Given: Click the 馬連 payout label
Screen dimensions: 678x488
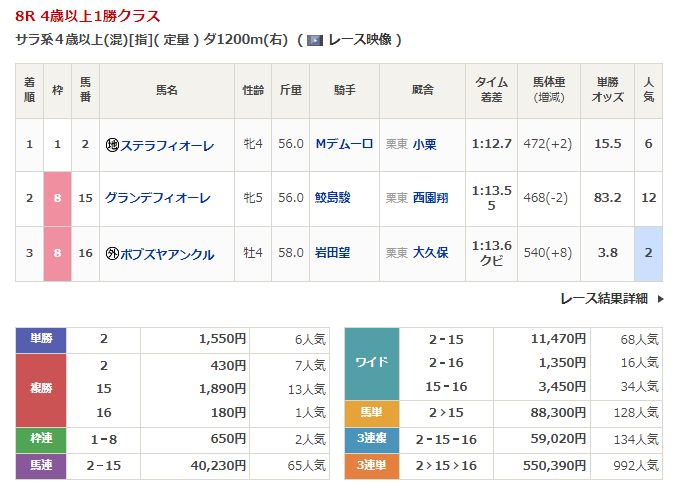Looking at the screenshot, I should coord(42,465).
